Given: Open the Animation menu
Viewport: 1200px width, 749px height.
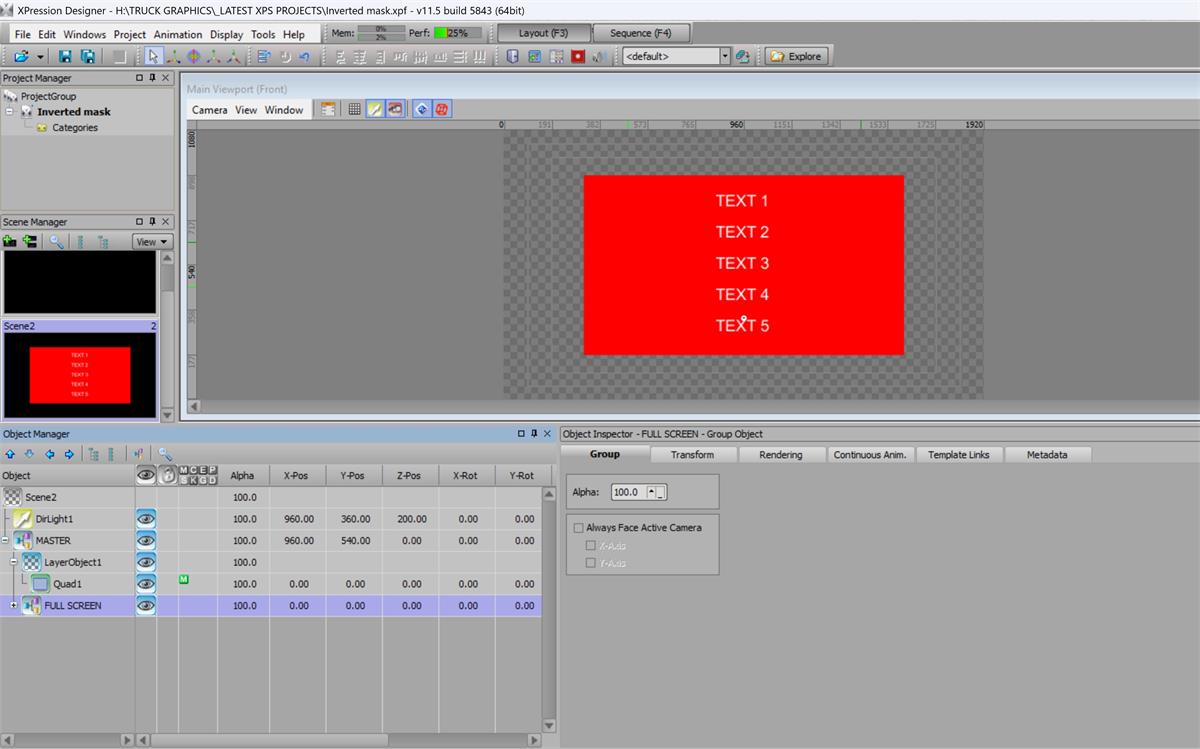Looking at the screenshot, I should click(177, 34).
